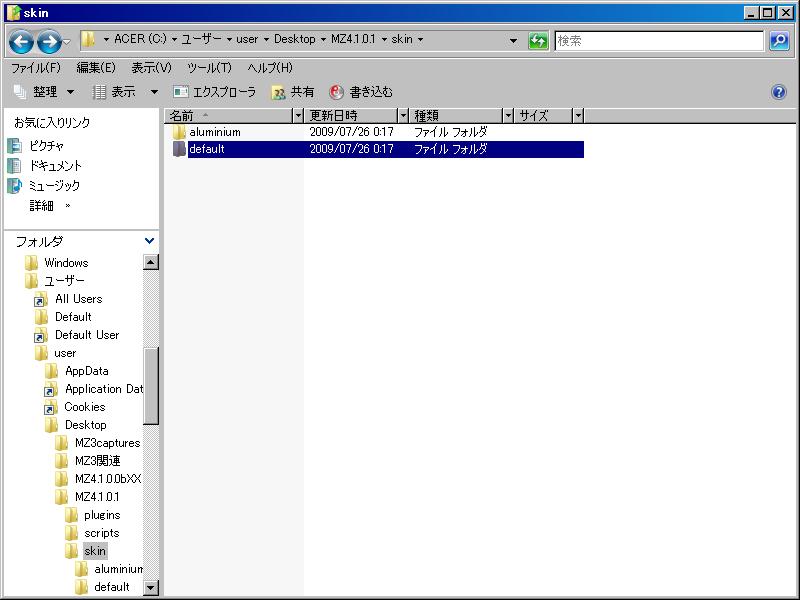This screenshot has height=600, width=800.
Task: Click the 書き込む burn disc icon
Action: click(x=337, y=92)
